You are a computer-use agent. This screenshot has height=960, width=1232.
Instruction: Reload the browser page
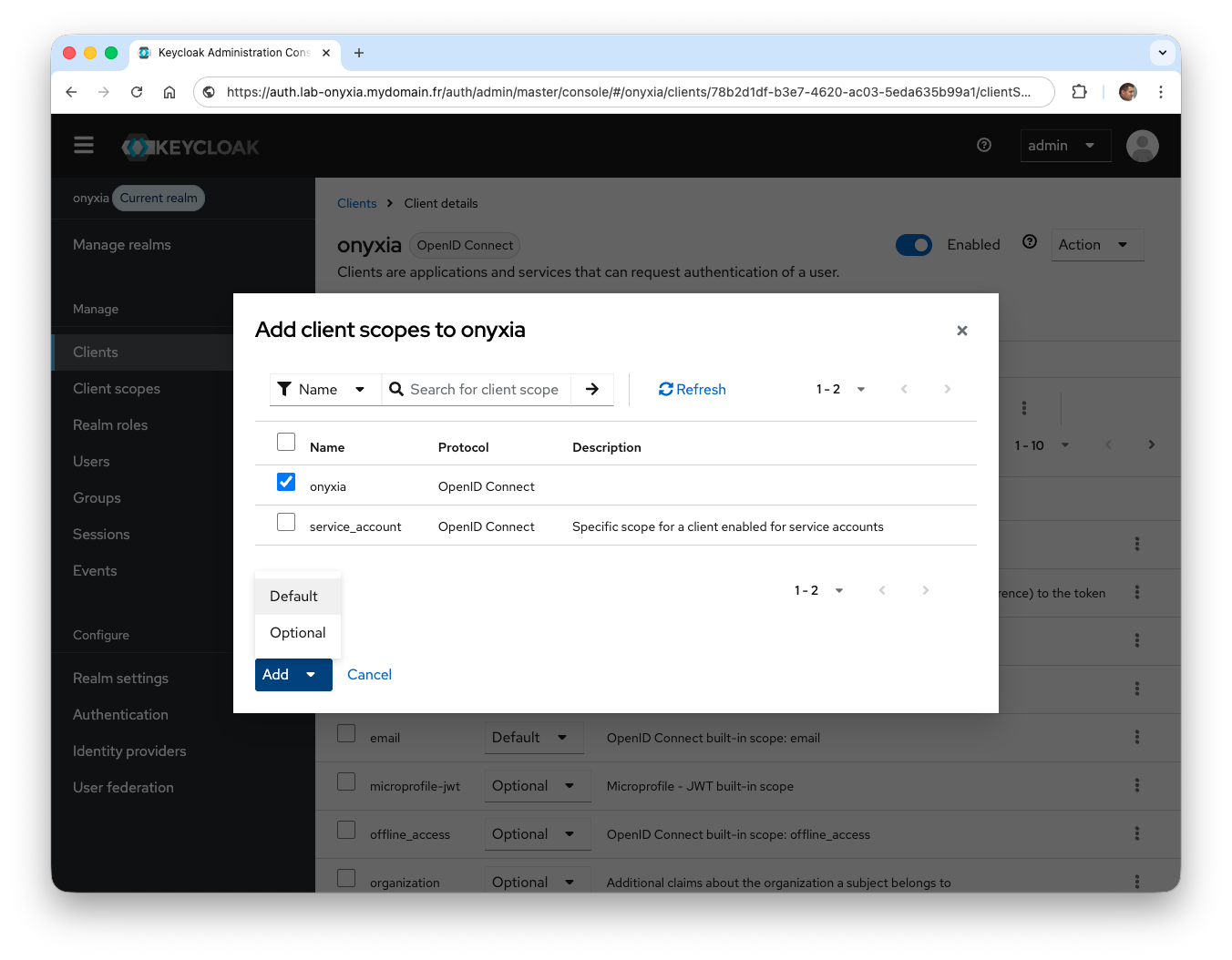[137, 92]
